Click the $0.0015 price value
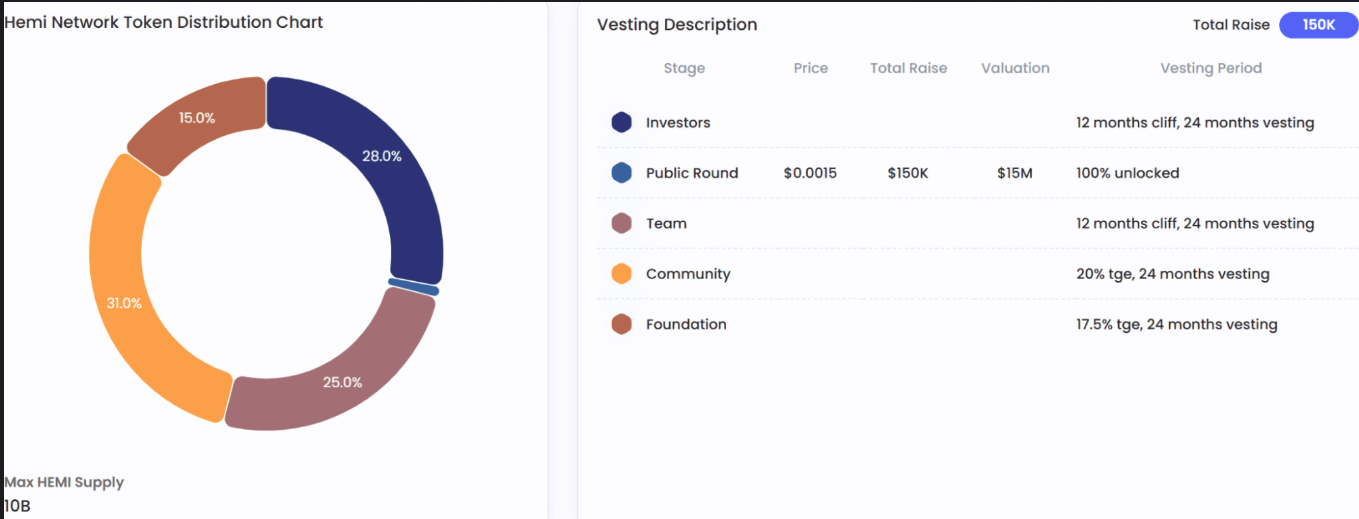This screenshot has width=1359, height=519. pos(810,173)
